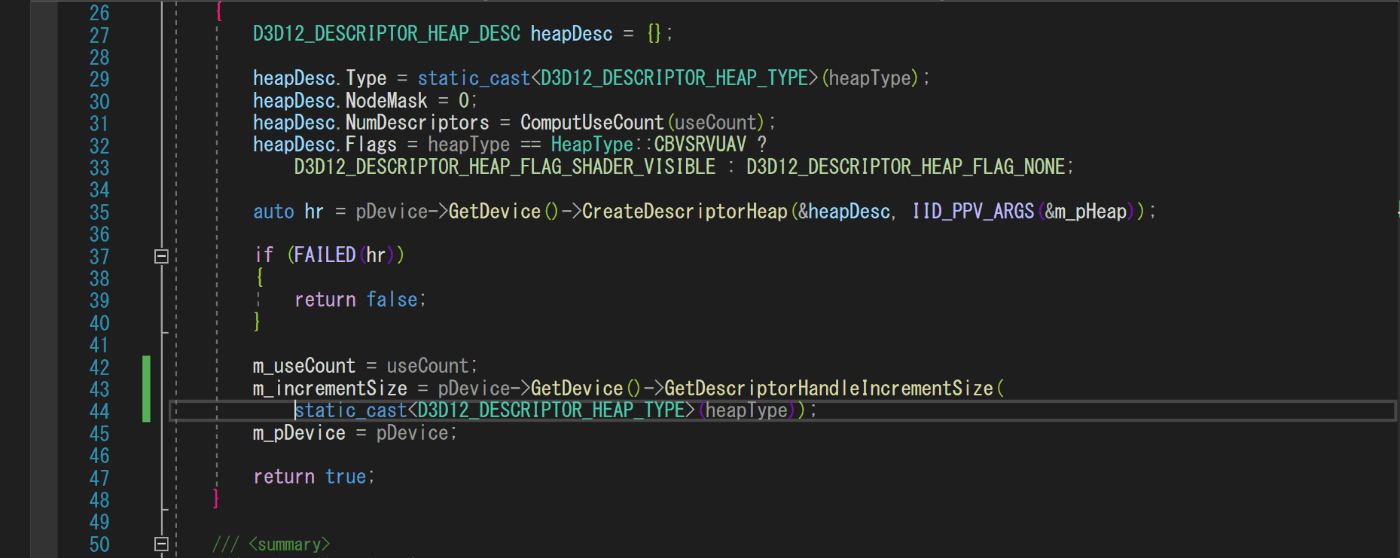Place cursor on static_cast on line 29
This screenshot has height=558, width=1400.
pos(474,79)
